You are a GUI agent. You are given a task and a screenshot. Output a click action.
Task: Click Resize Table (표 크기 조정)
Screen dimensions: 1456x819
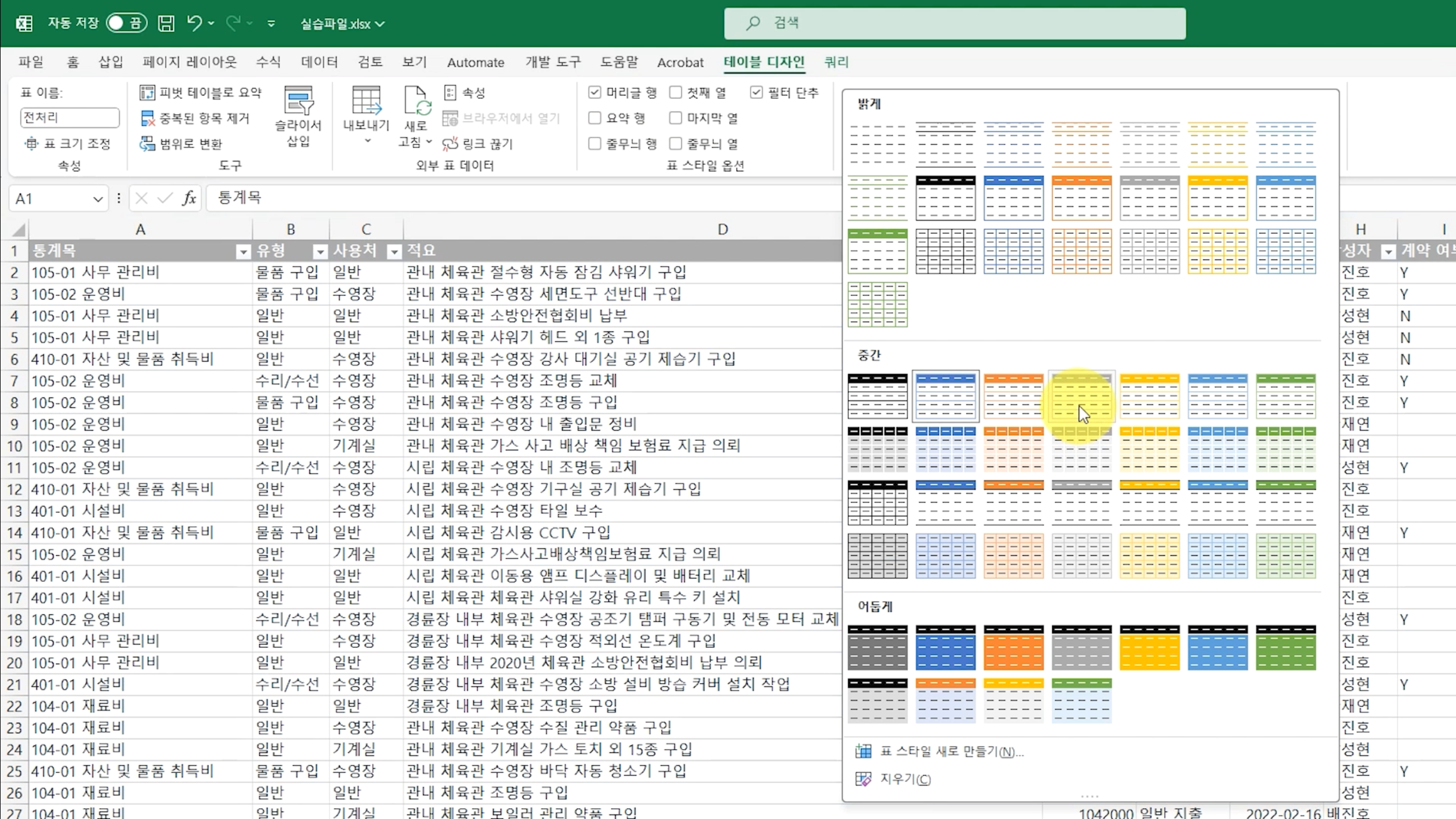coord(68,144)
